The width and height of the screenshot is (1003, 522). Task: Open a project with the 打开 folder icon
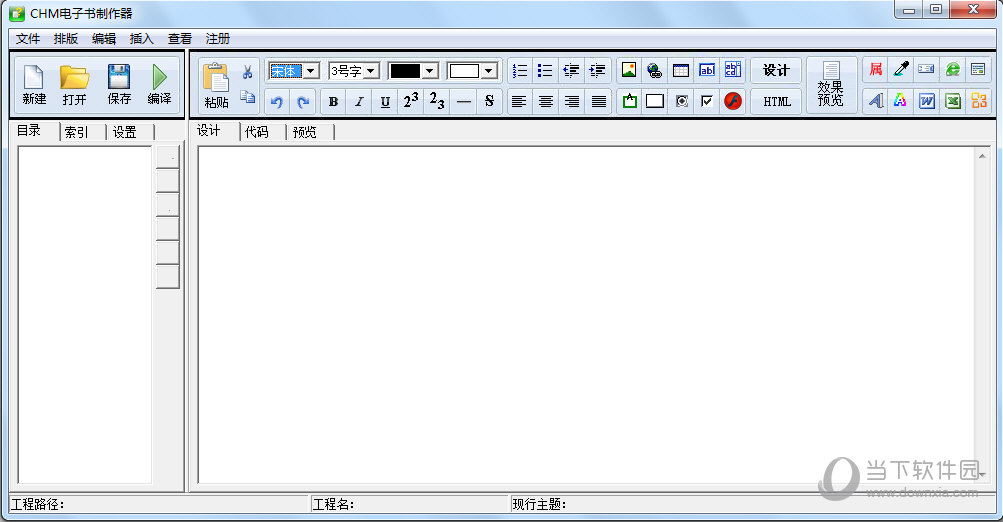tap(74, 84)
